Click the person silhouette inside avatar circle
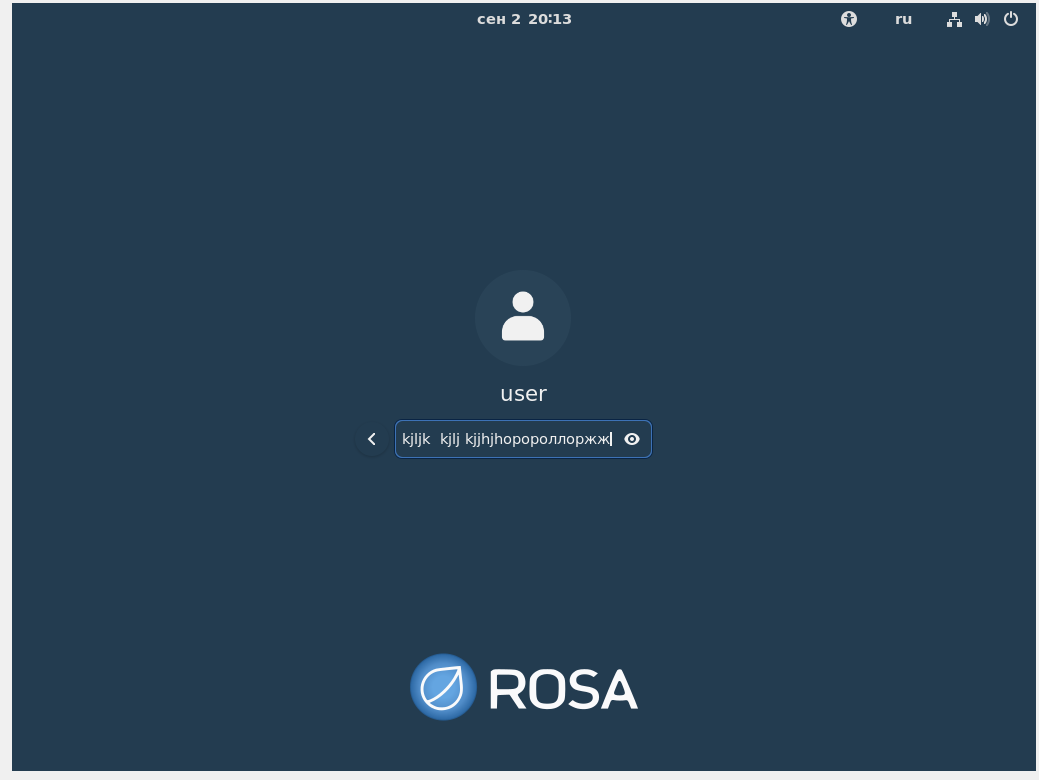This screenshot has width=1039, height=780. pos(523,317)
